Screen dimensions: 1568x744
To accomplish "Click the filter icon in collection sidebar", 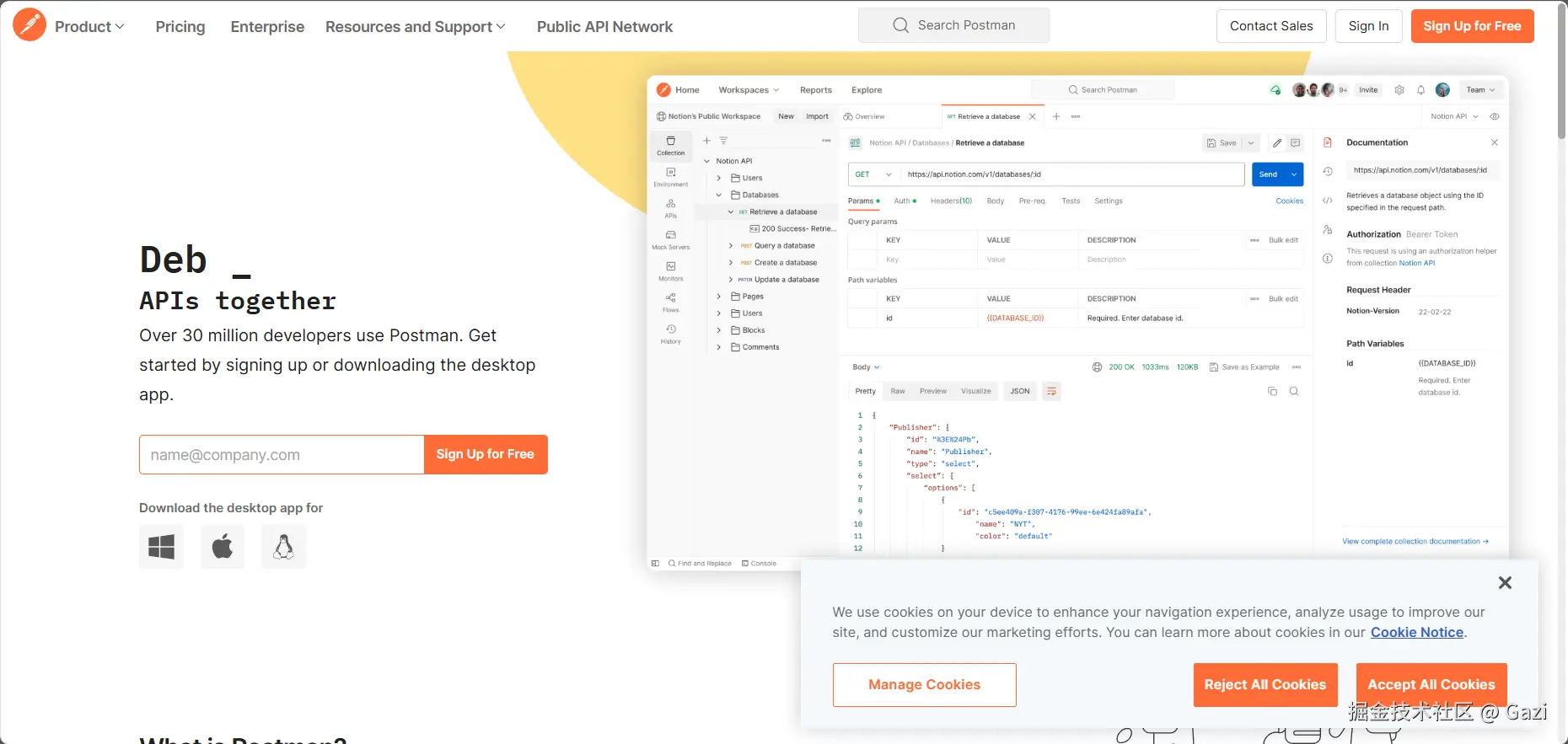I will coord(723,141).
